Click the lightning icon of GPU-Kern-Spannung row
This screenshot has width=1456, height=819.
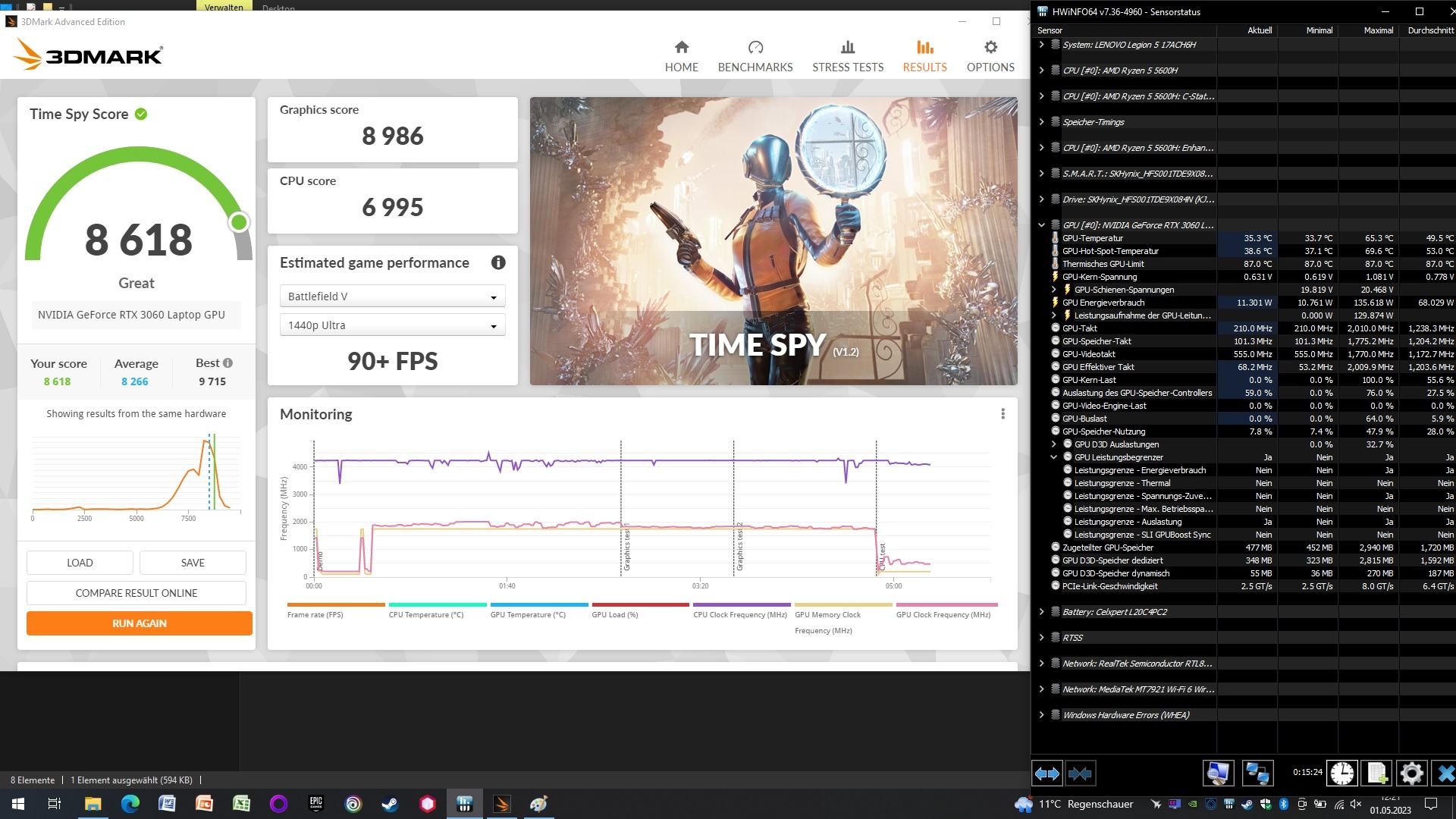pos(1055,277)
